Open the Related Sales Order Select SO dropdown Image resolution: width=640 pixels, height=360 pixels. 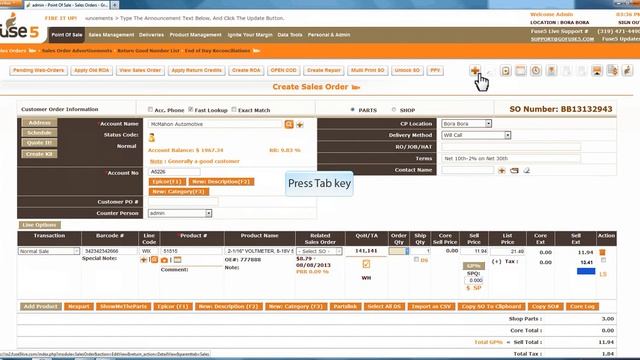point(319,251)
